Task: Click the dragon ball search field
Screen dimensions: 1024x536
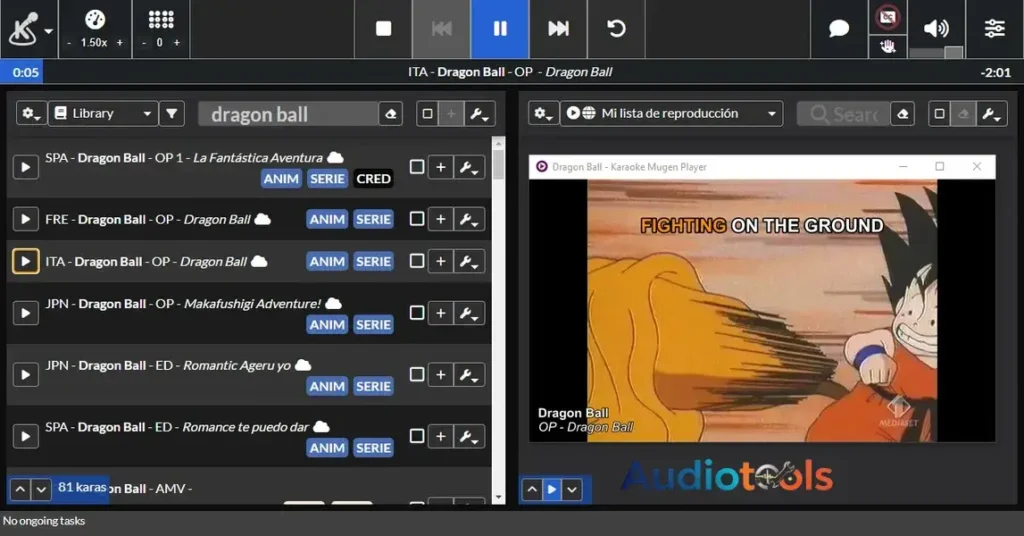Action: pos(288,114)
